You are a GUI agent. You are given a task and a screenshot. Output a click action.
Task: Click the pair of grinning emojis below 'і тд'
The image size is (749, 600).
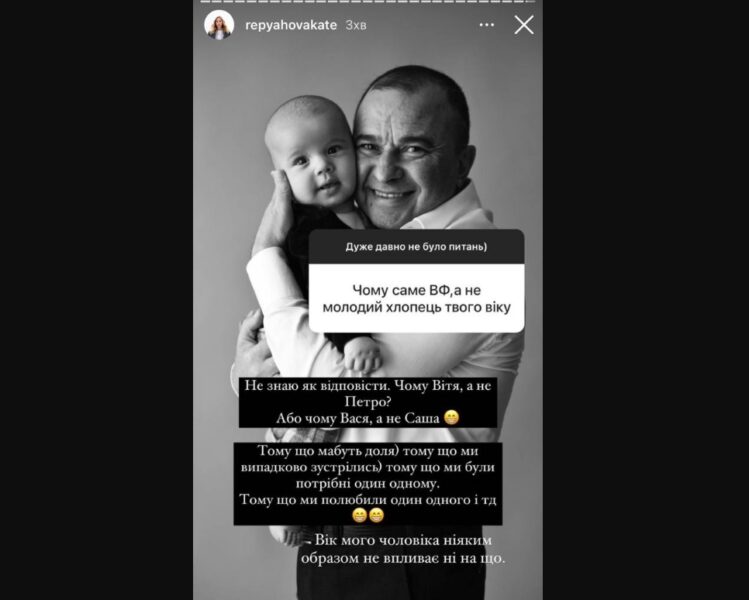click(x=368, y=515)
